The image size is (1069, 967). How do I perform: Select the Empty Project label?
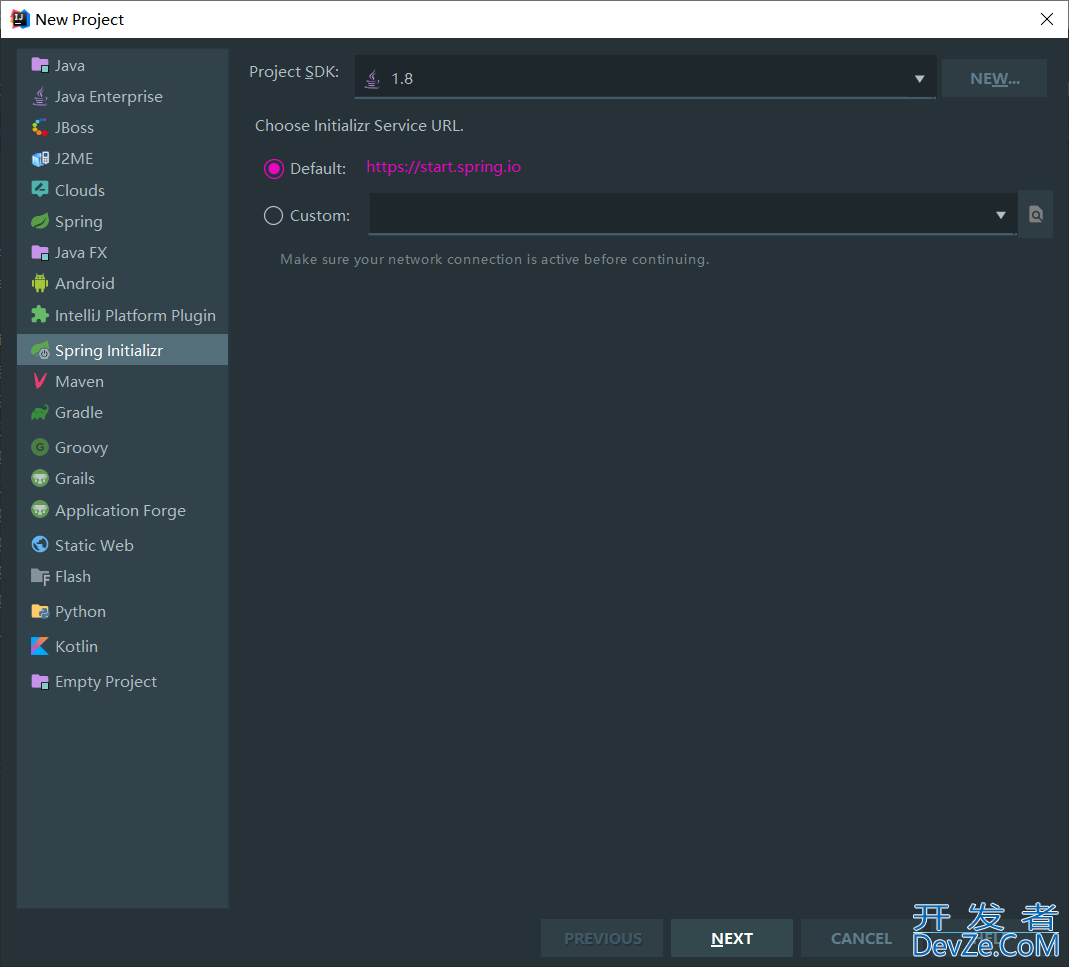click(106, 681)
